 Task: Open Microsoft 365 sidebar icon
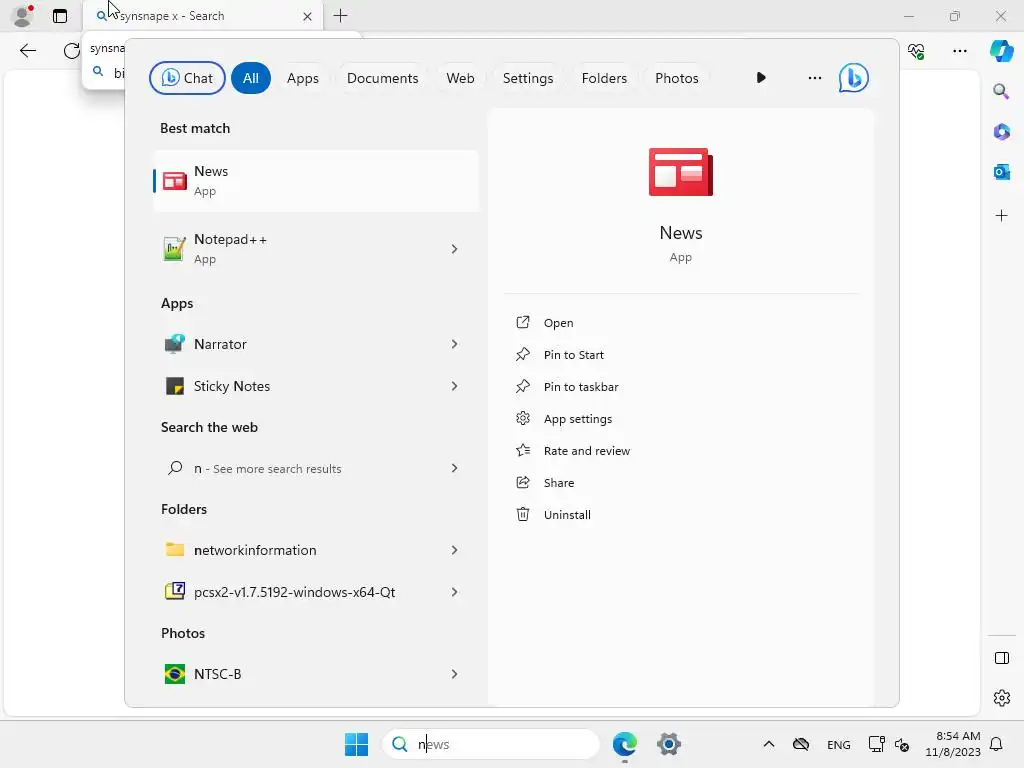(x=1001, y=131)
